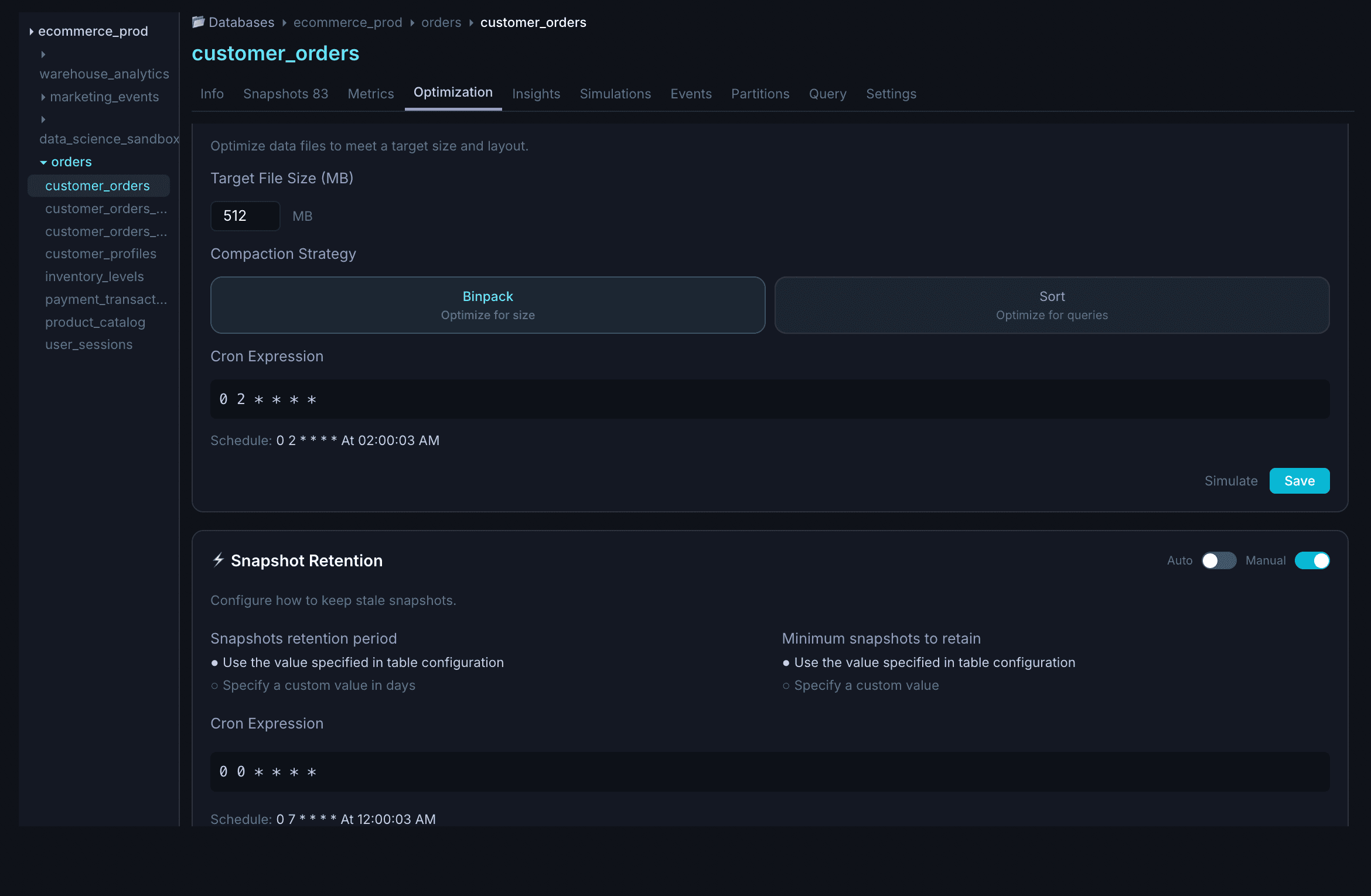The image size is (1371, 896).
Task: Open inventory_levels table in sidebar
Action: tap(94, 276)
